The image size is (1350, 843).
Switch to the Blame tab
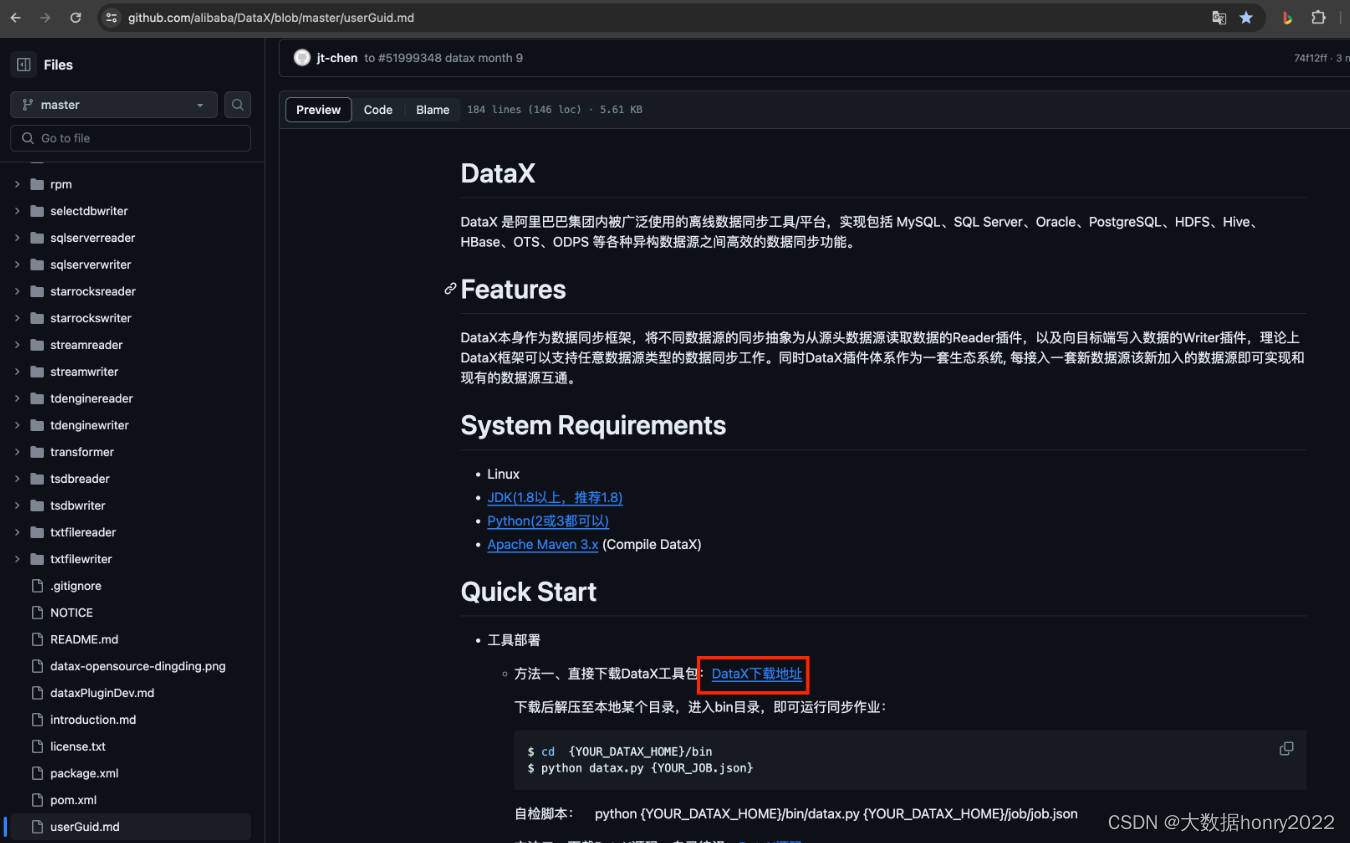click(x=433, y=110)
